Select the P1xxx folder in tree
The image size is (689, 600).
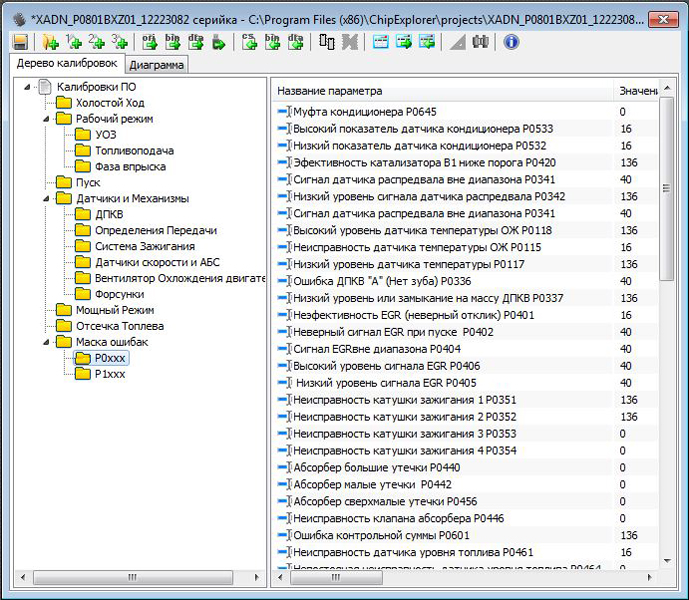point(110,374)
